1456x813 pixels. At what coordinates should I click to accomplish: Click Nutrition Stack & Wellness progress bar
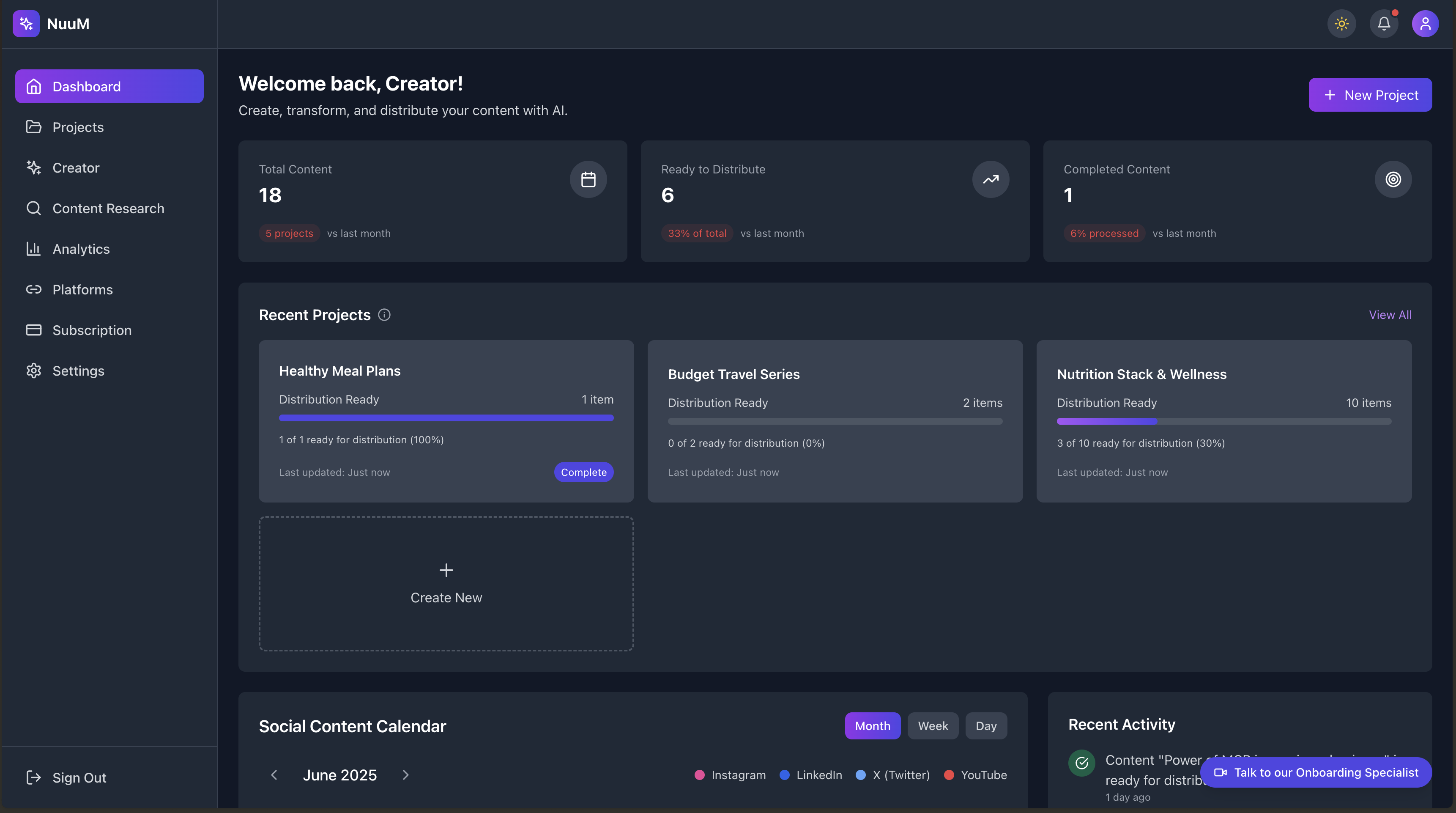point(1224,421)
